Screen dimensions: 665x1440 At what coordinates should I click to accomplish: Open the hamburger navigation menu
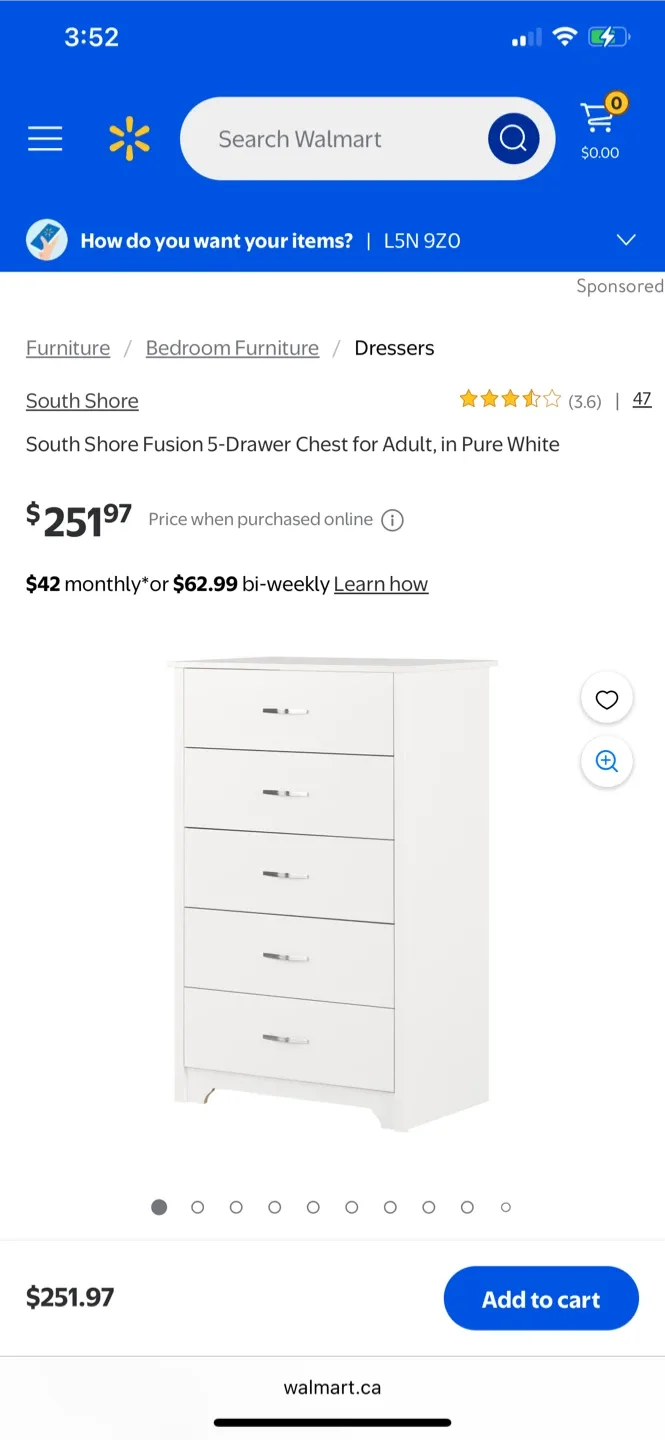point(45,138)
